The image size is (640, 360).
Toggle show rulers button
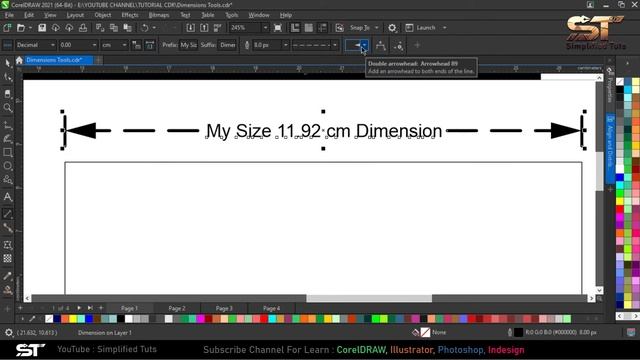(295, 28)
